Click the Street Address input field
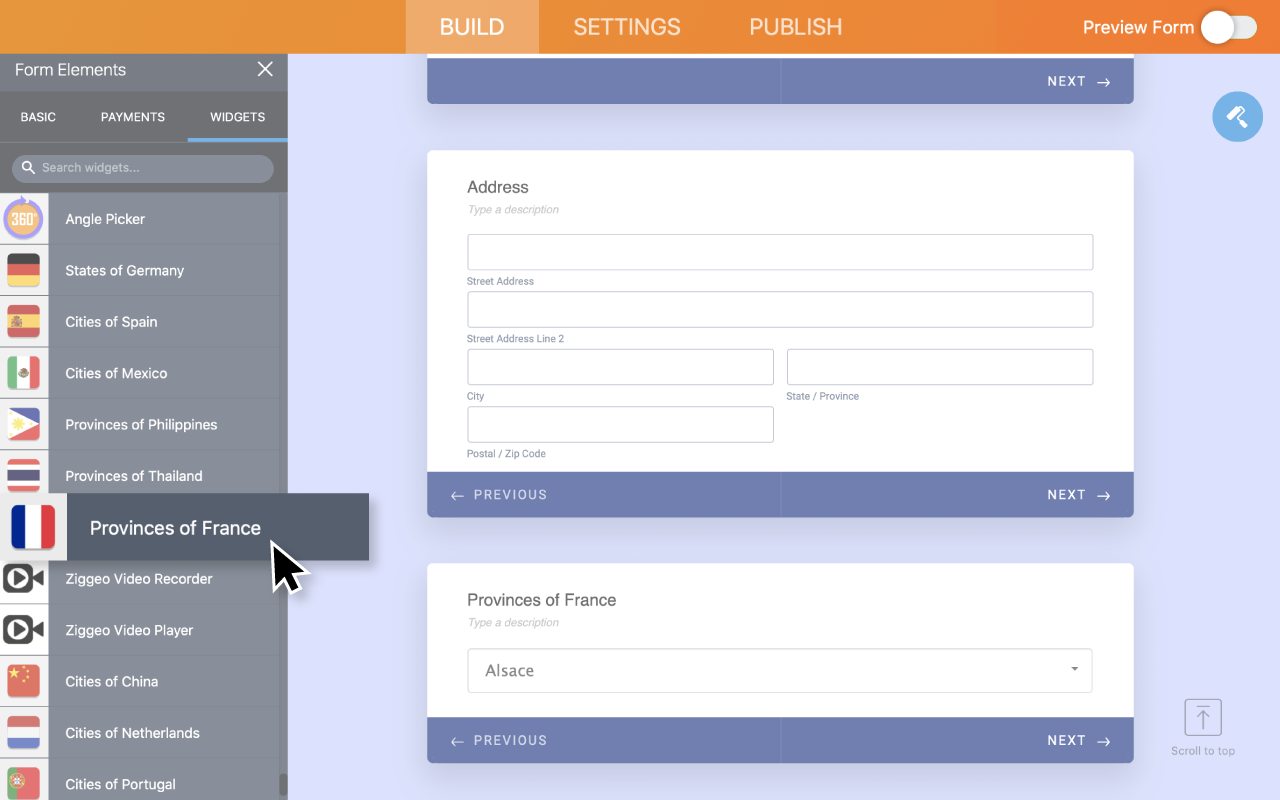The width and height of the screenshot is (1280, 800). click(779, 252)
